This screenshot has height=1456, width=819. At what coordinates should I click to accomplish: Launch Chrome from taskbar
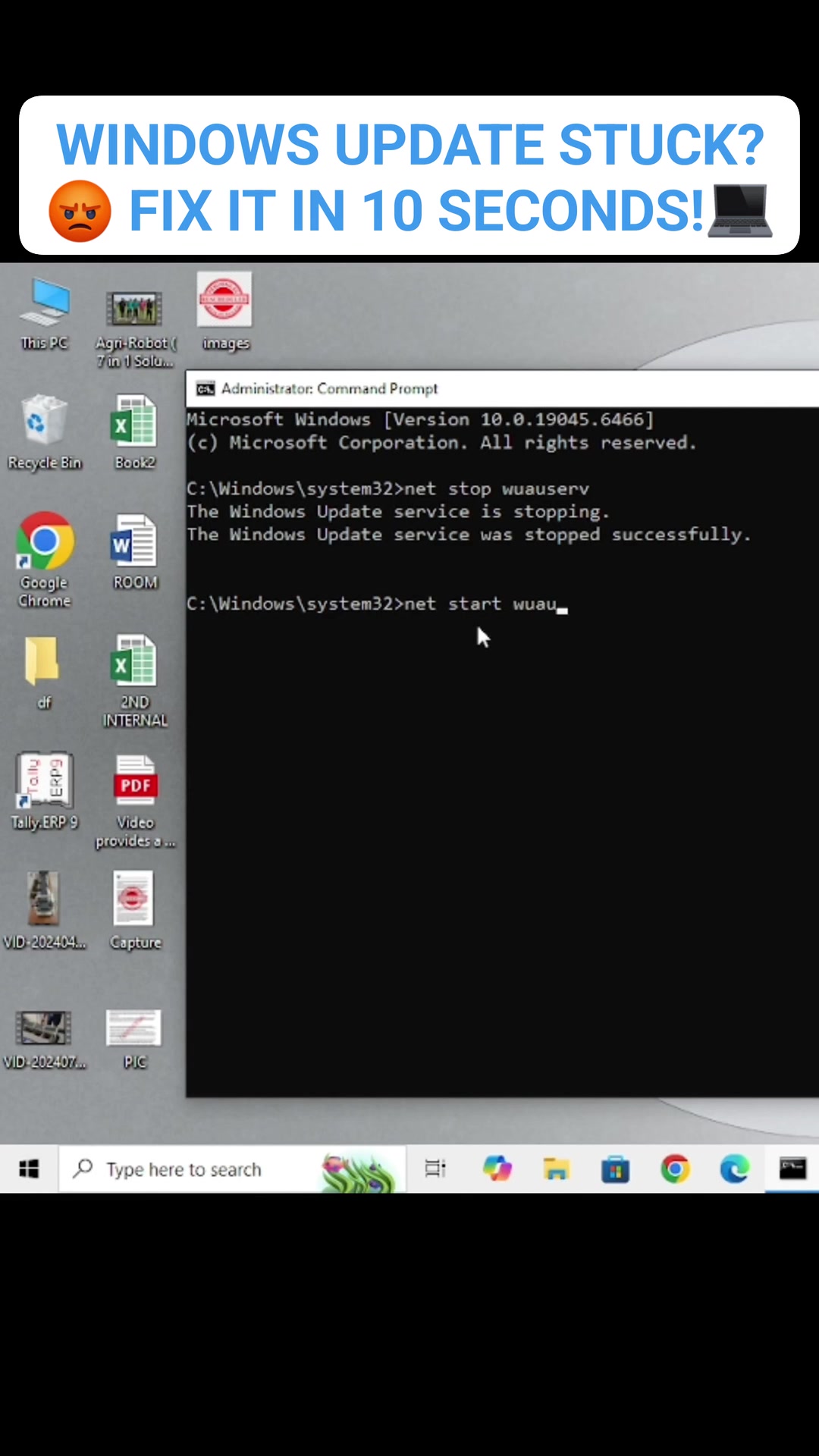(x=675, y=1169)
